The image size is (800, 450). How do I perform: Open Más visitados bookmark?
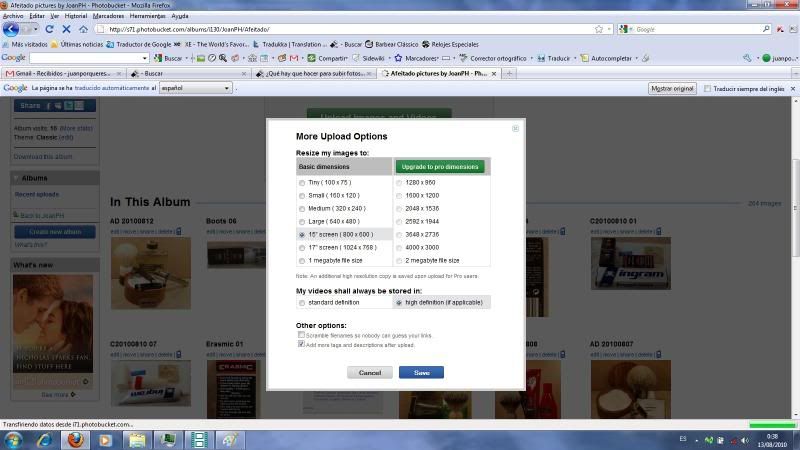tap(25, 44)
